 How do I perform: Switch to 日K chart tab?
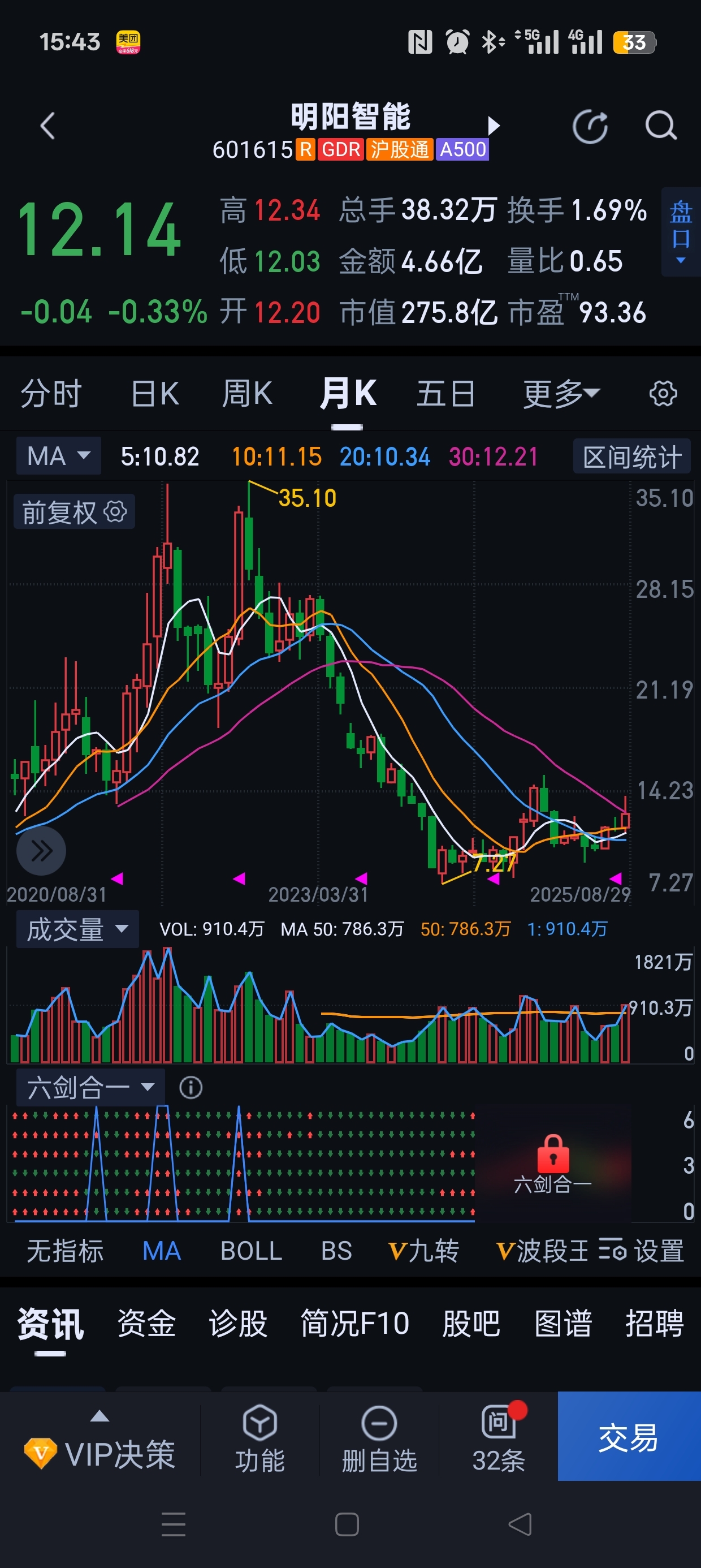(x=155, y=394)
